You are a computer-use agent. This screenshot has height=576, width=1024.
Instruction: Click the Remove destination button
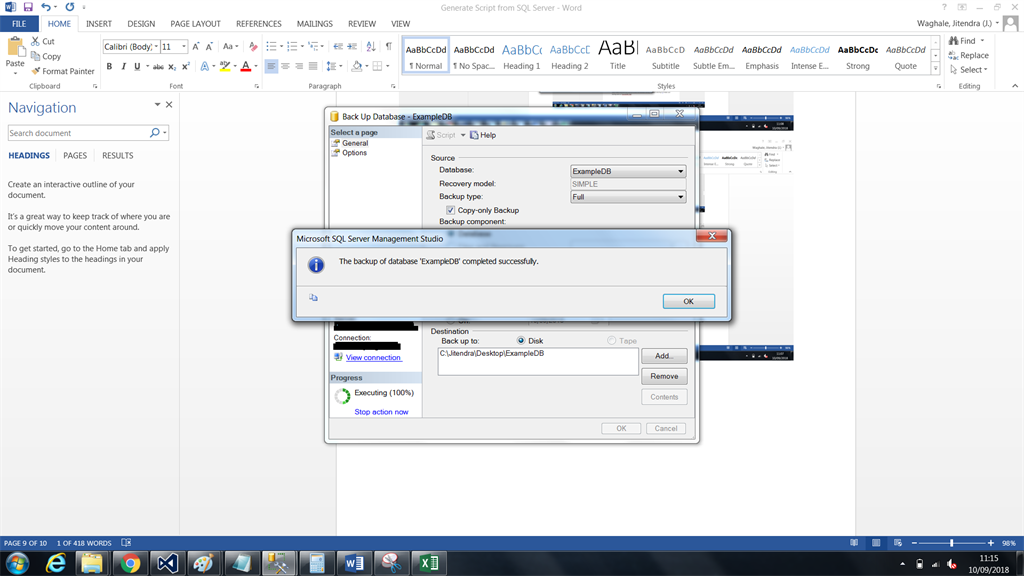664,376
